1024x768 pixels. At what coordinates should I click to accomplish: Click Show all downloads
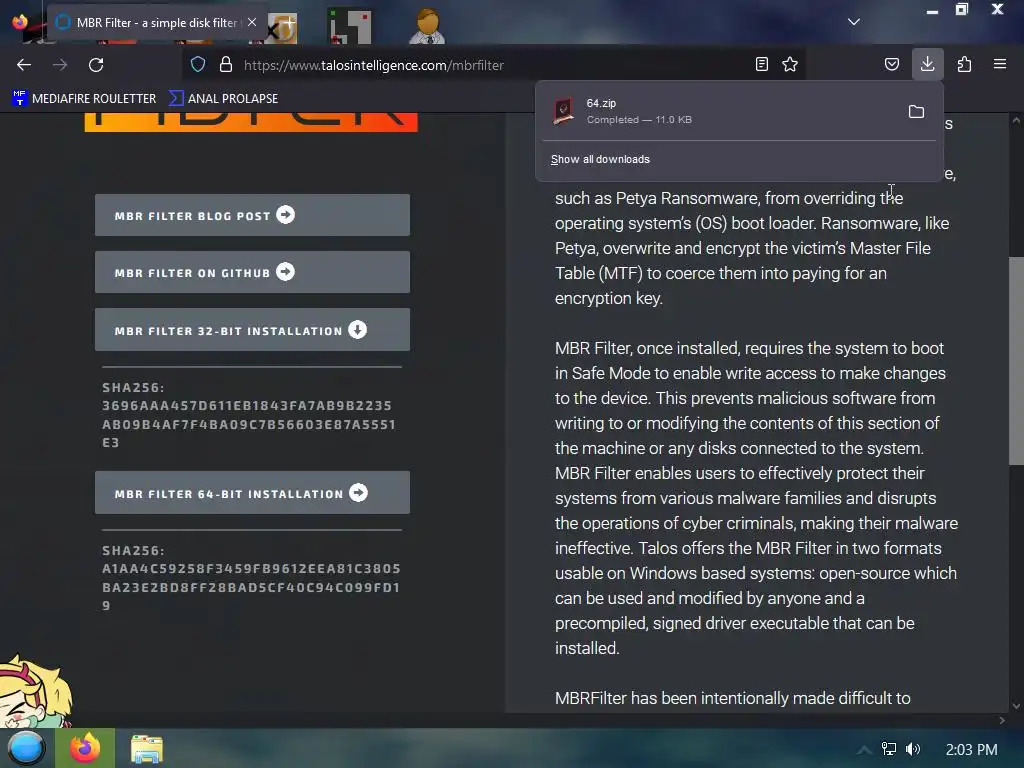[600, 159]
